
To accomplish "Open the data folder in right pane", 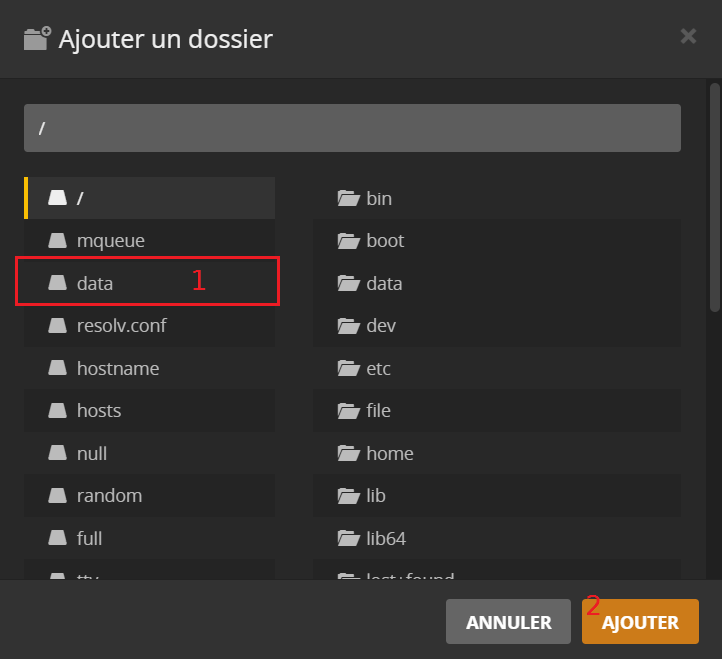I will click(x=384, y=284).
